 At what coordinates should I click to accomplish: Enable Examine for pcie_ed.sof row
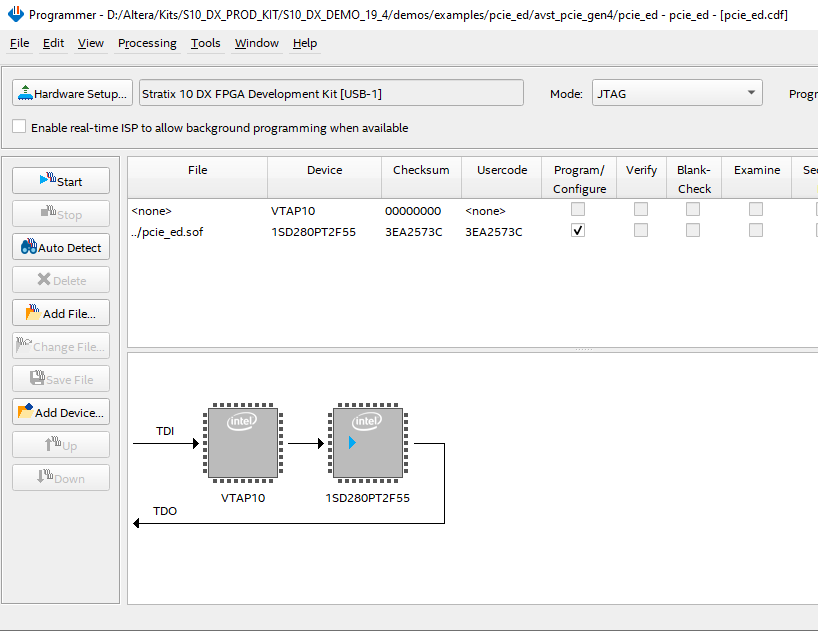pyautogui.click(x=756, y=230)
